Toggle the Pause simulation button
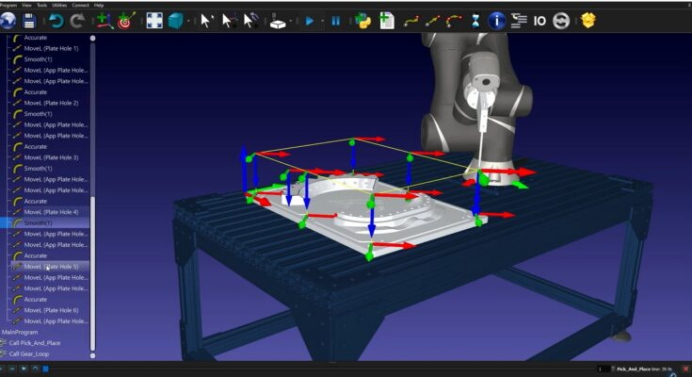This screenshot has height=377, width=692. 335,21
